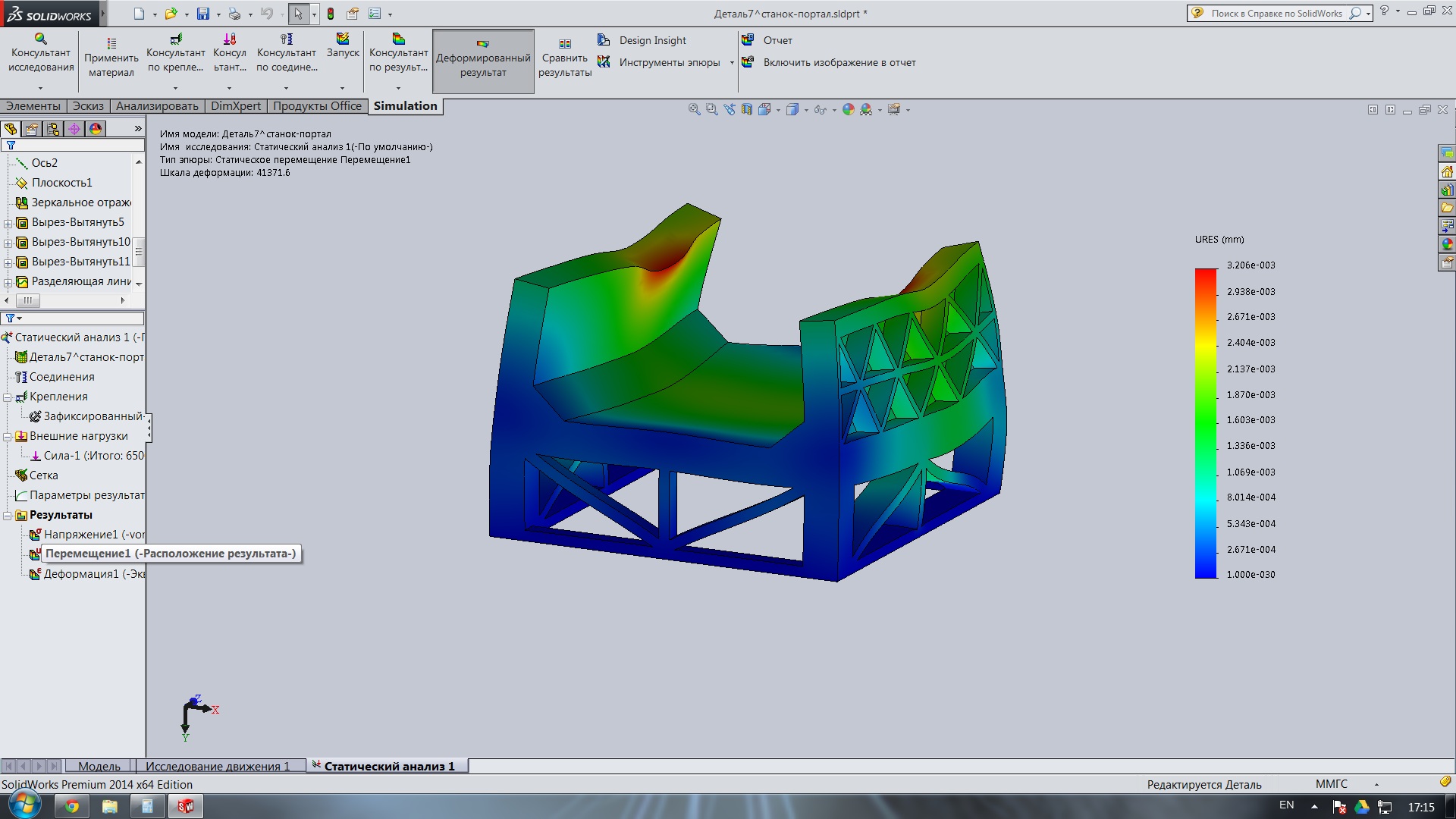Collapse the Внешние нагрузки node
This screenshot has width=1456, height=819.
(x=8, y=437)
